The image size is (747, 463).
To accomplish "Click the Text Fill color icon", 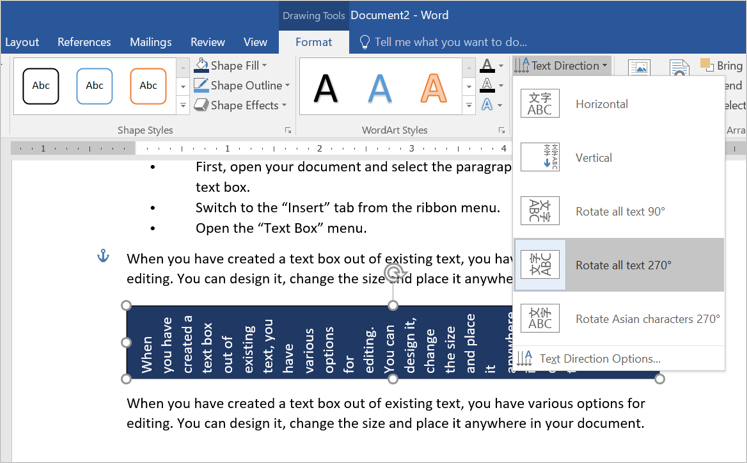I will click(486, 66).
